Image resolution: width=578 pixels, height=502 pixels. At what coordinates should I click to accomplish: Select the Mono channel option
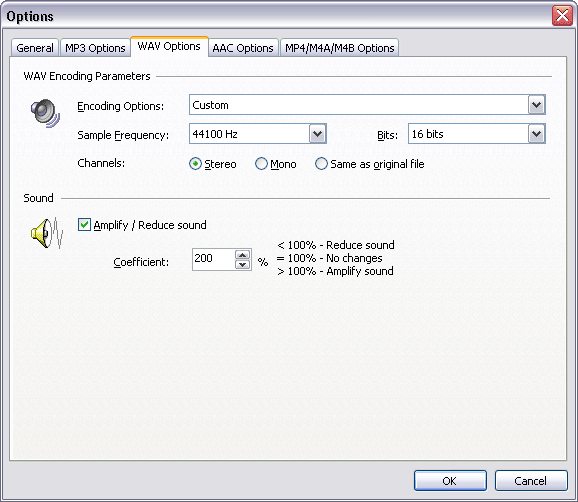coord(261,164)
